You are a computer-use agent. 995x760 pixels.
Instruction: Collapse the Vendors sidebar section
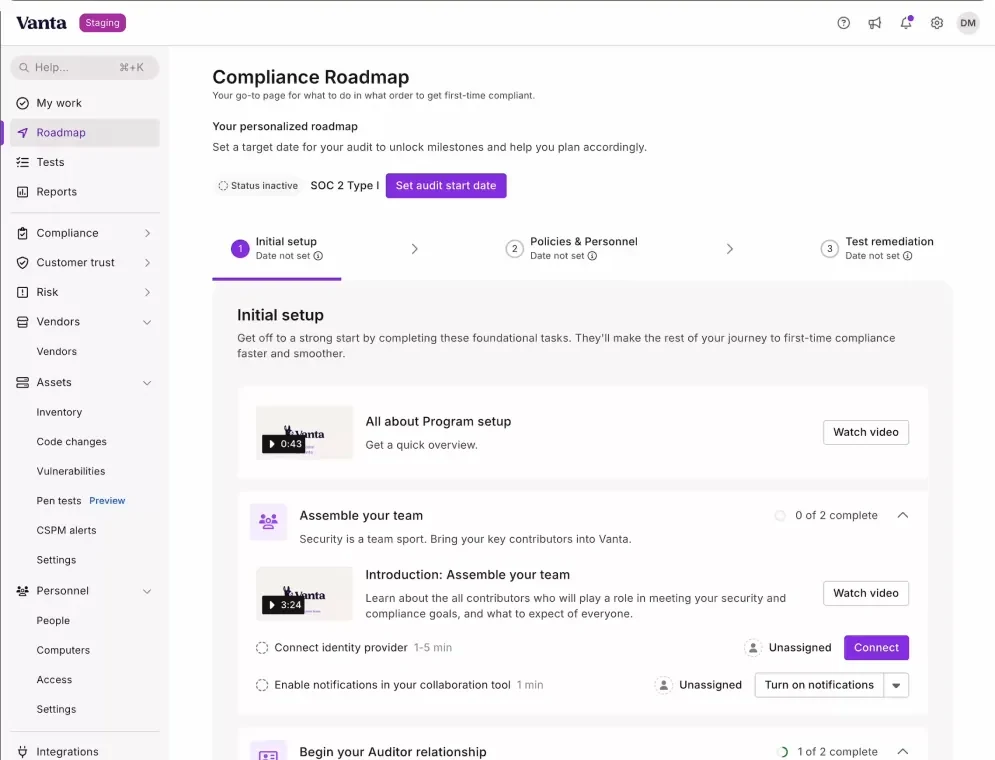tap(147, 322)
